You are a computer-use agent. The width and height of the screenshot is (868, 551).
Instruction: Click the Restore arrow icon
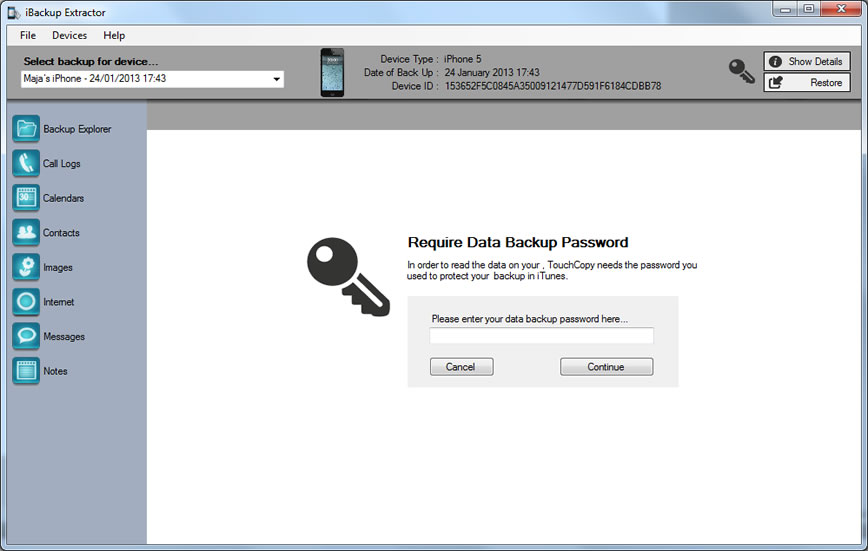click(x=776, y=83)
